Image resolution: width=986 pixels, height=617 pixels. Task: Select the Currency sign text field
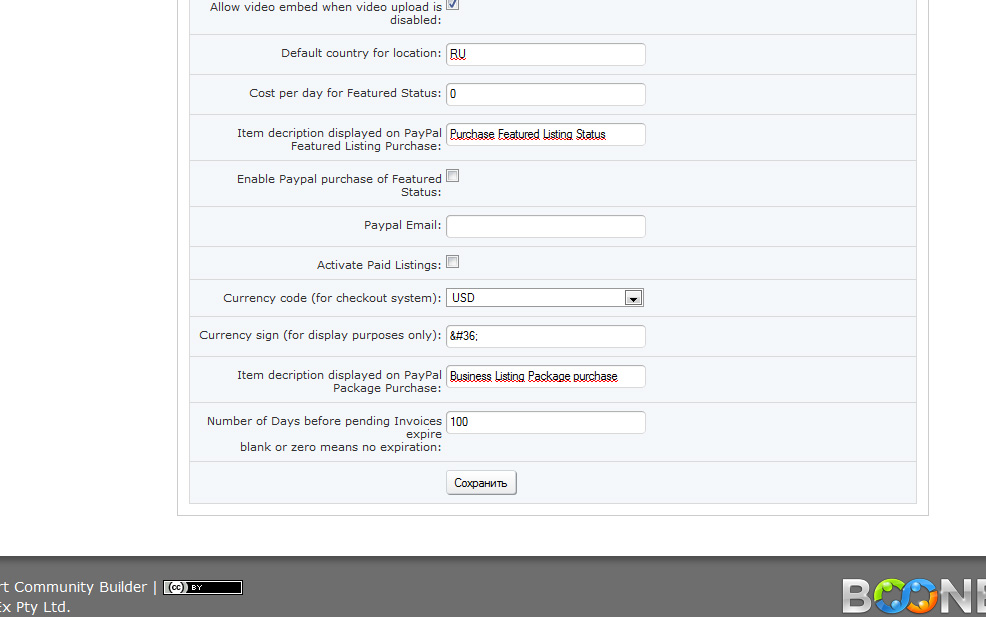pyautogui.click(x=545, y=336)
